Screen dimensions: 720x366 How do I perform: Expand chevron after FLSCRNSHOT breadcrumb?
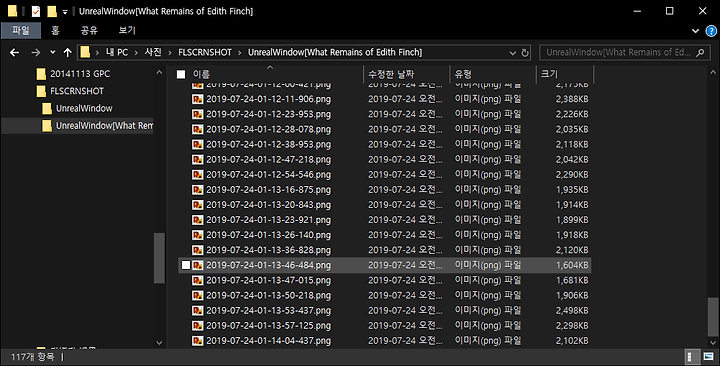240,52
